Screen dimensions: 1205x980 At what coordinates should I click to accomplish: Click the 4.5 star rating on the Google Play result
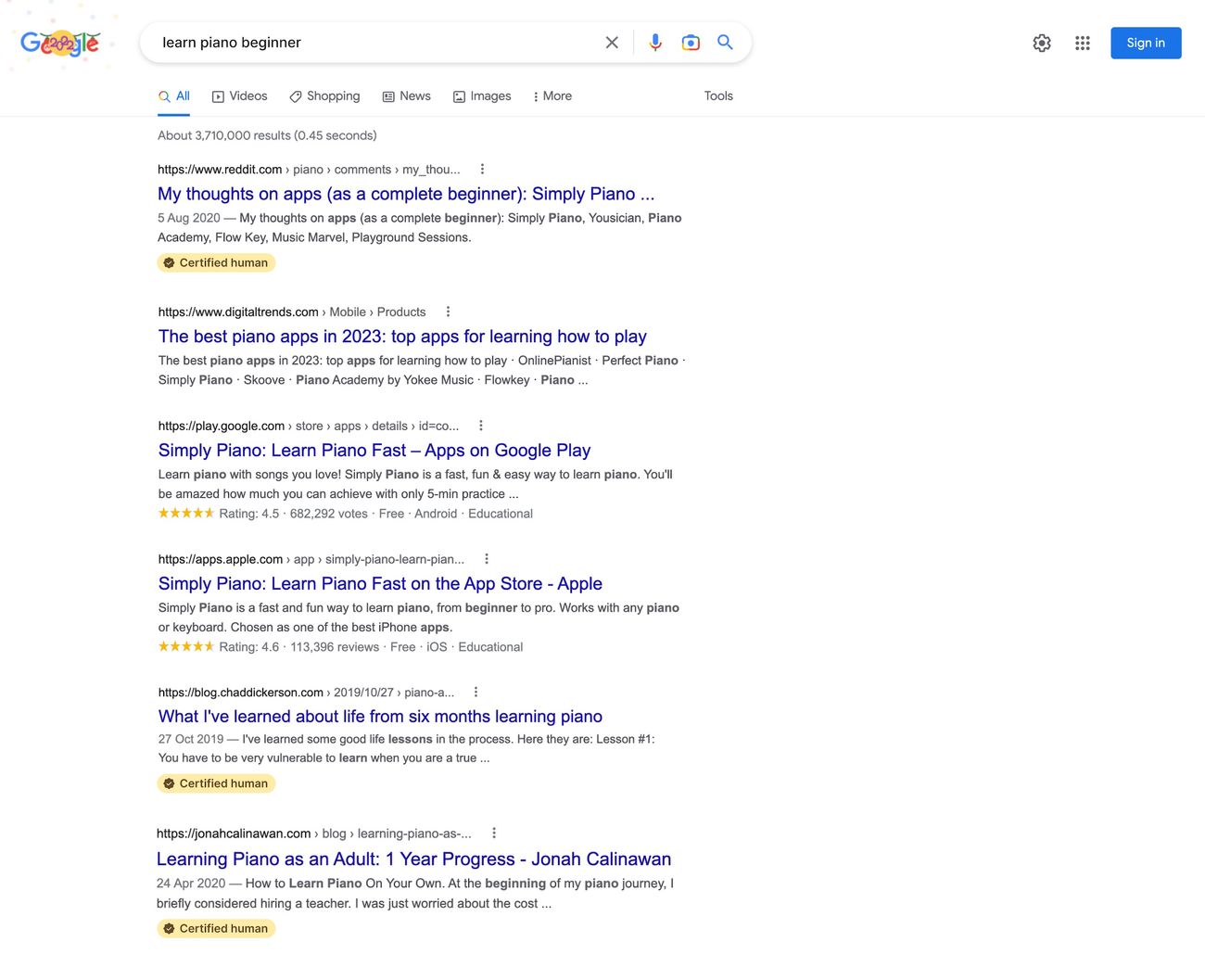coord(185,513)
